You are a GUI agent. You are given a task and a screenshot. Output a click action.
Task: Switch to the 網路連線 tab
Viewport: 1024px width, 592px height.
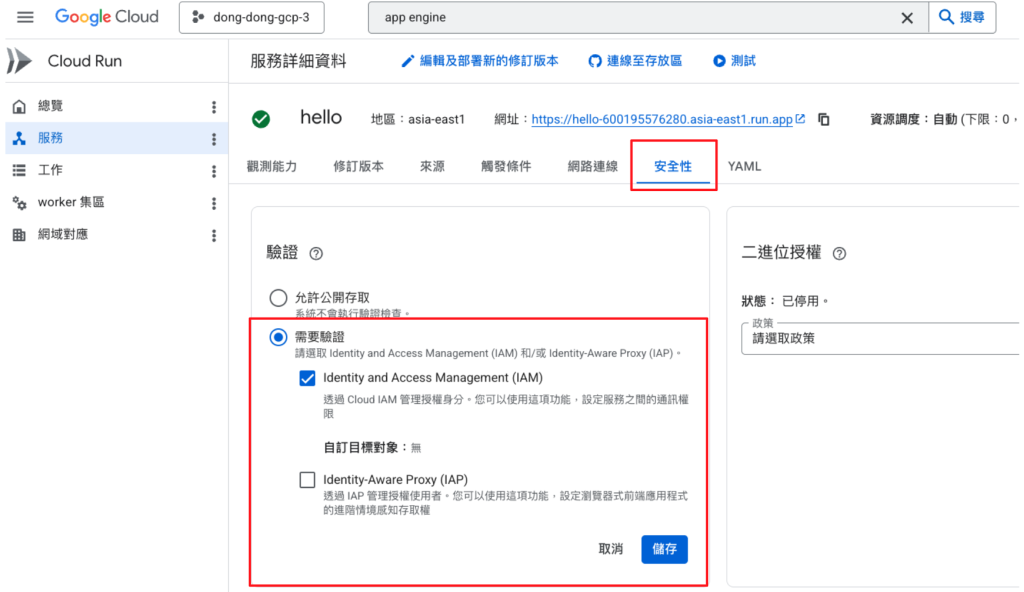click(593, 166)
